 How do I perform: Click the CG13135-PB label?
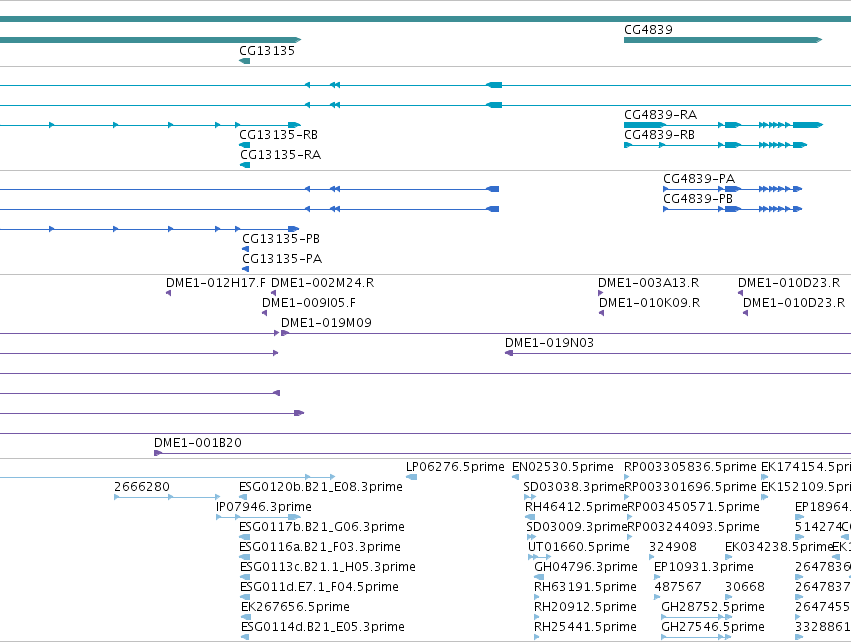point(281,239)
